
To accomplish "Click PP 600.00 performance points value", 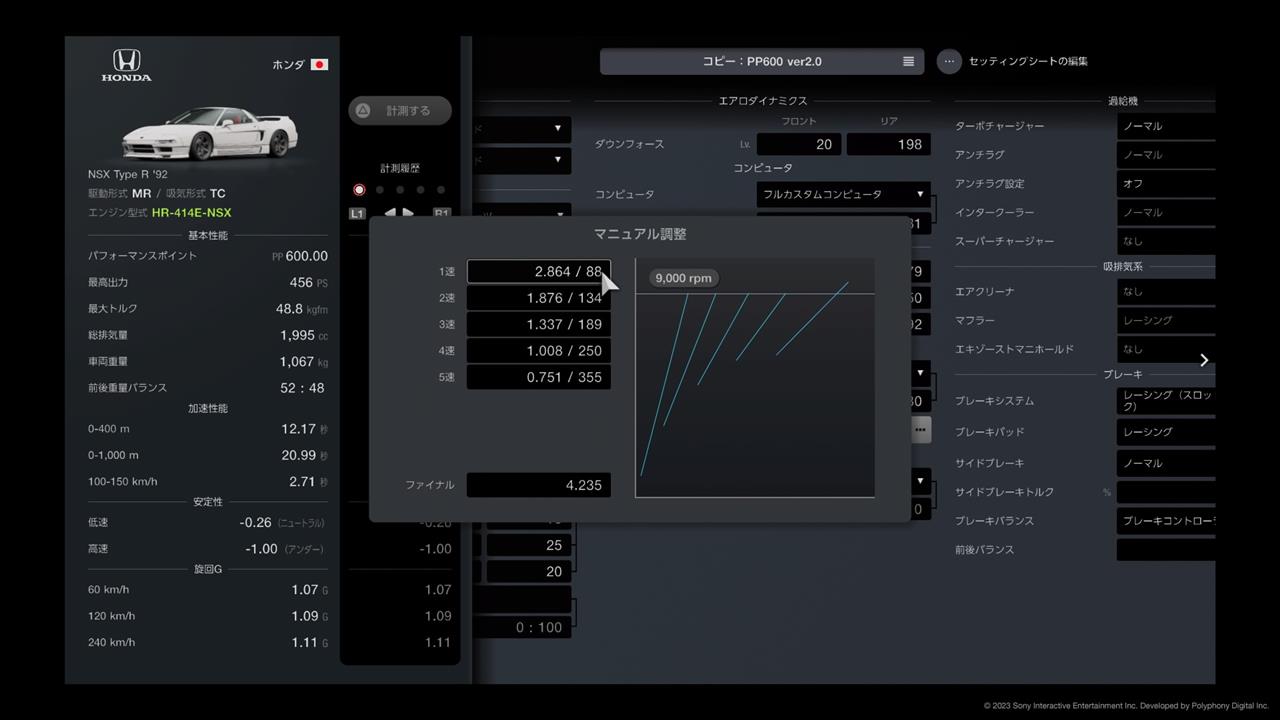I will pyautogui.click(x=300, y=256).
